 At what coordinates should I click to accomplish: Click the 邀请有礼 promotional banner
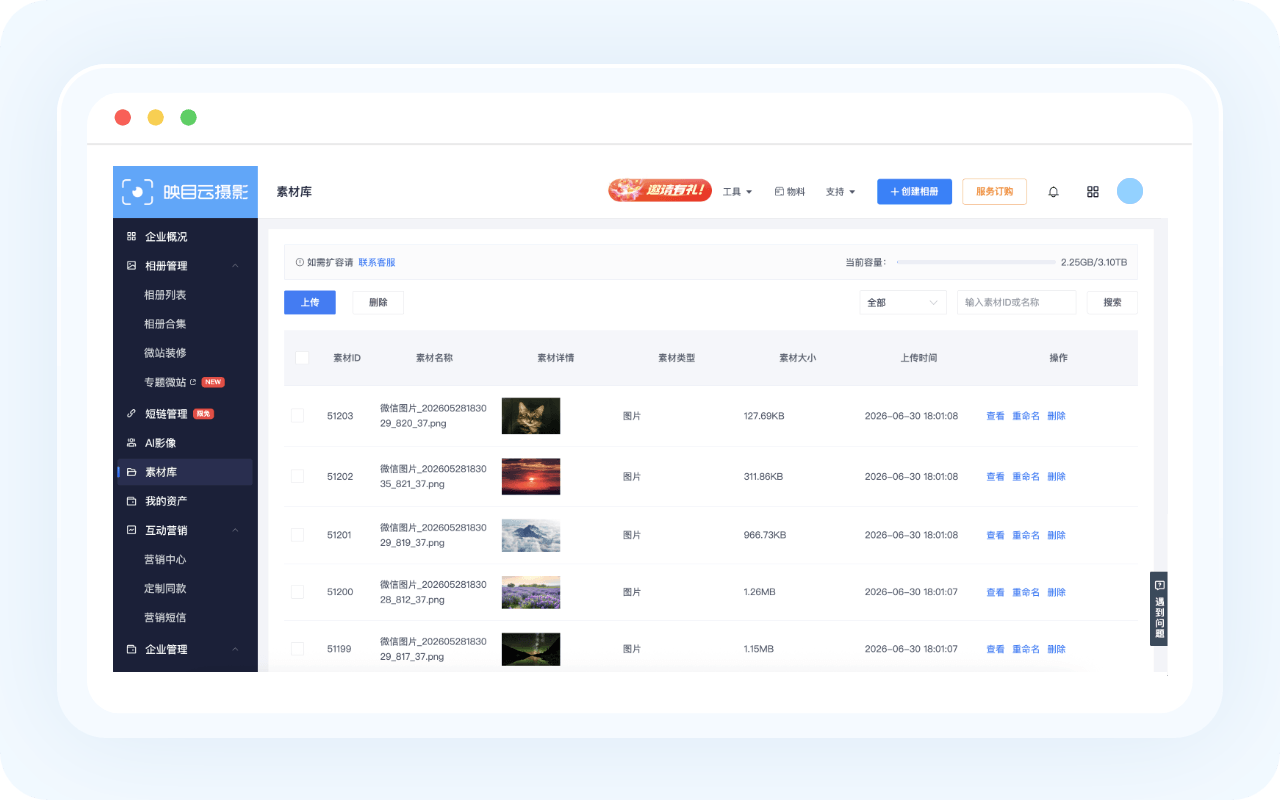coord(660,190)
